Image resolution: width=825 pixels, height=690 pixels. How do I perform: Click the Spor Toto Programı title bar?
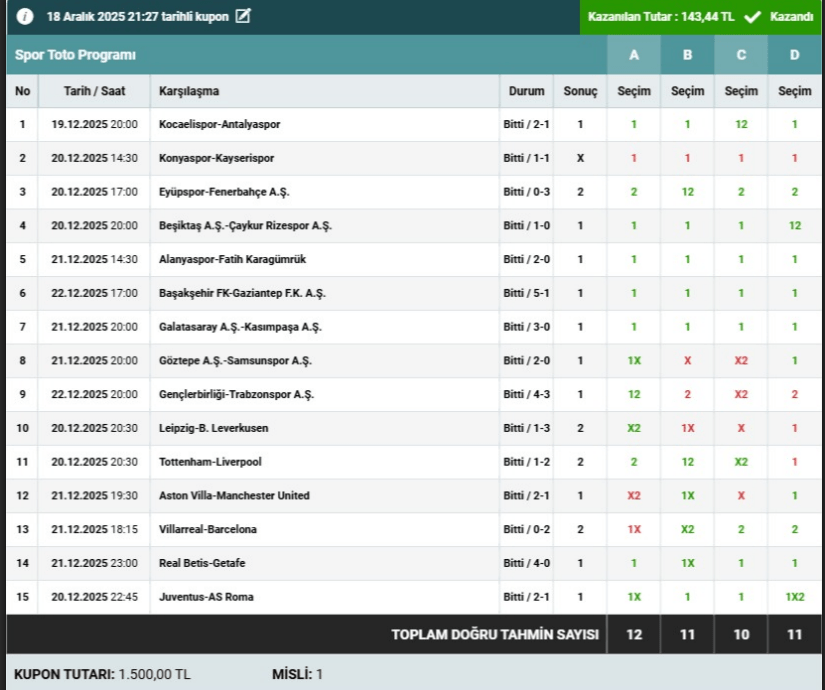[76, 55]
